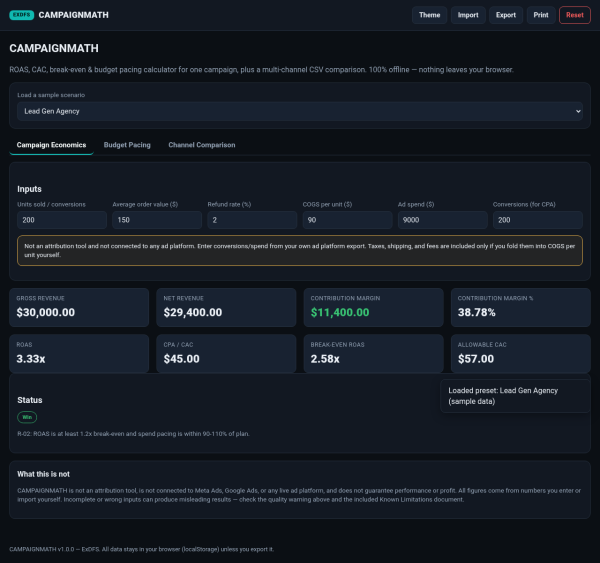Click the CAMPAIGNMATH header title
This screenshot has height=563, width=600.
pyautogui.click(x=73, y=15)
